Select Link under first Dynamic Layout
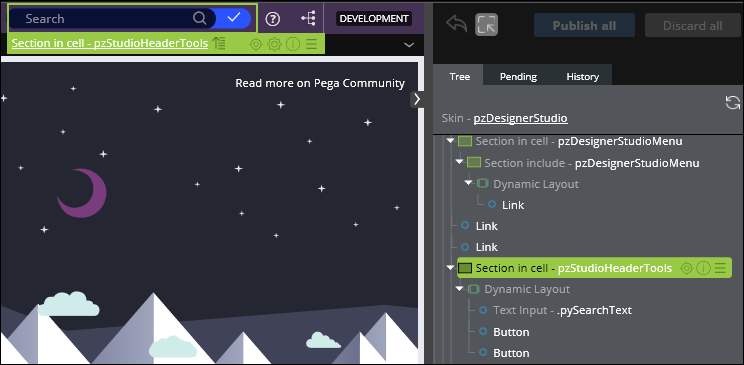The image size is (744, 365). (513, 205)
